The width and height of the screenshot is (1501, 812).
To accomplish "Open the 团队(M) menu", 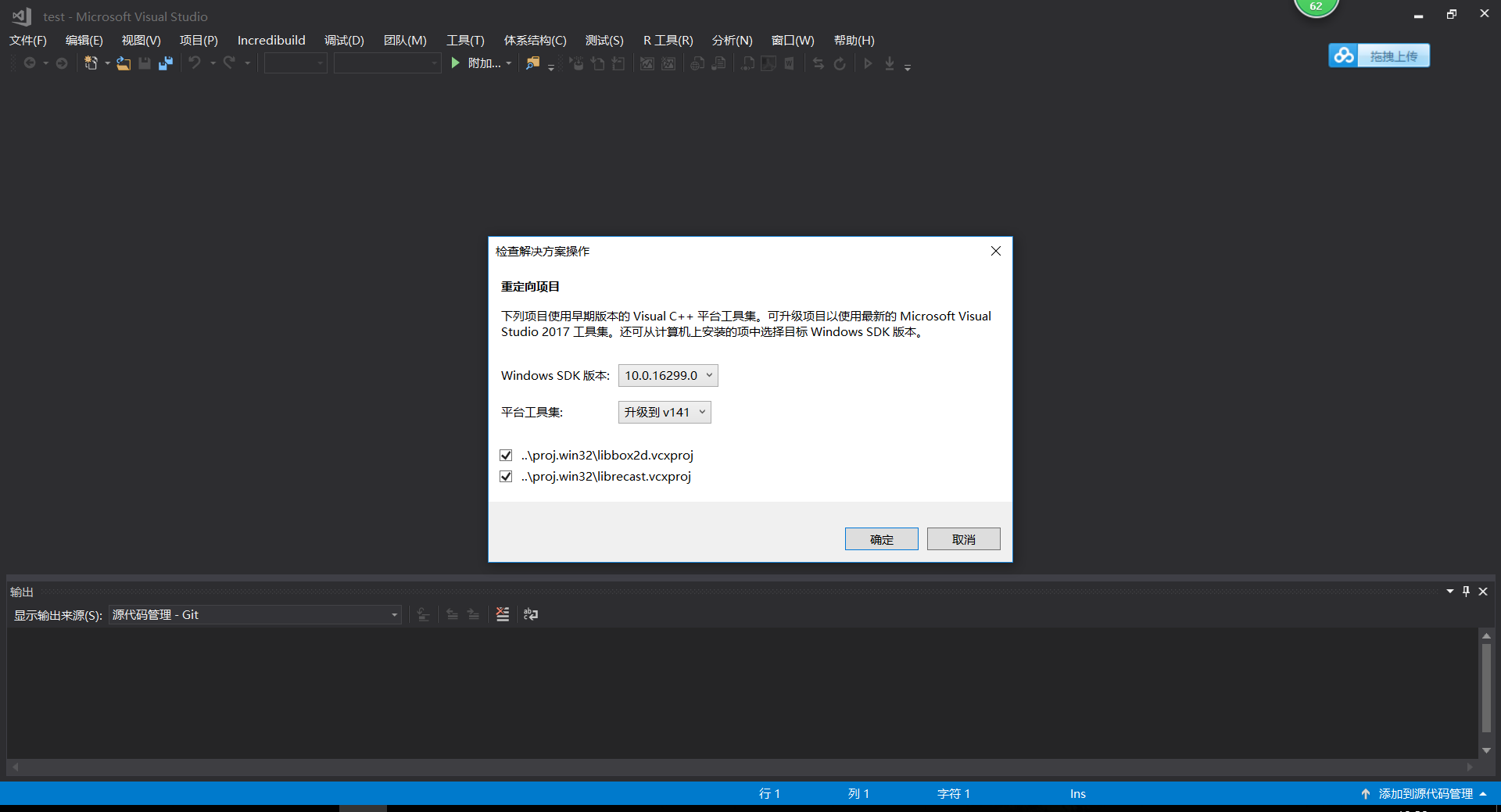I will 405,40.
